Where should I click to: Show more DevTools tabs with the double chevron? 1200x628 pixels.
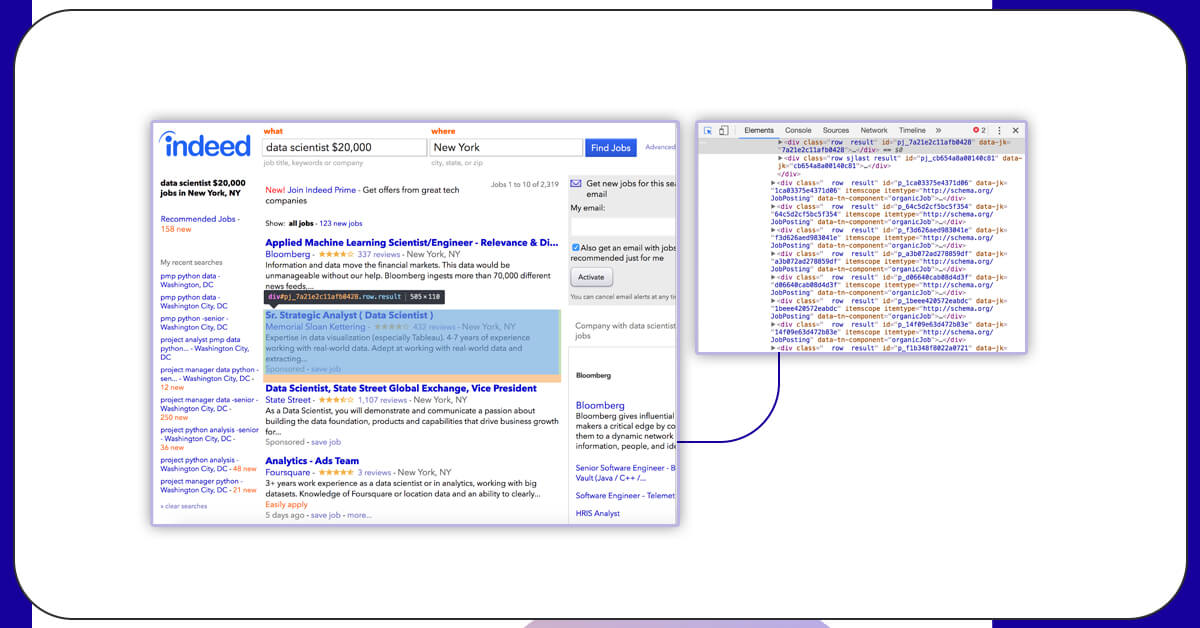[x=938, y=130]
